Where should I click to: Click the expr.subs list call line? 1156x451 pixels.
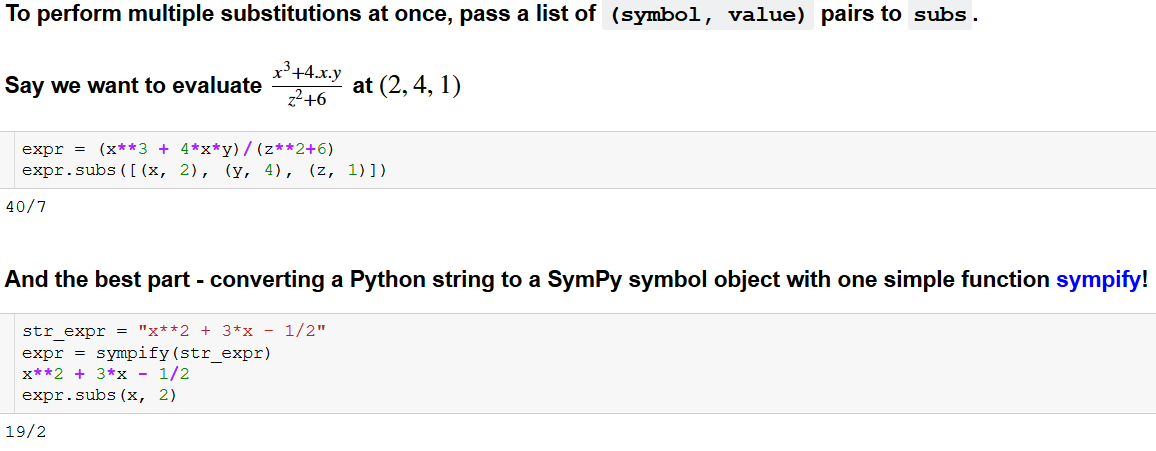[x=204, y=171]
